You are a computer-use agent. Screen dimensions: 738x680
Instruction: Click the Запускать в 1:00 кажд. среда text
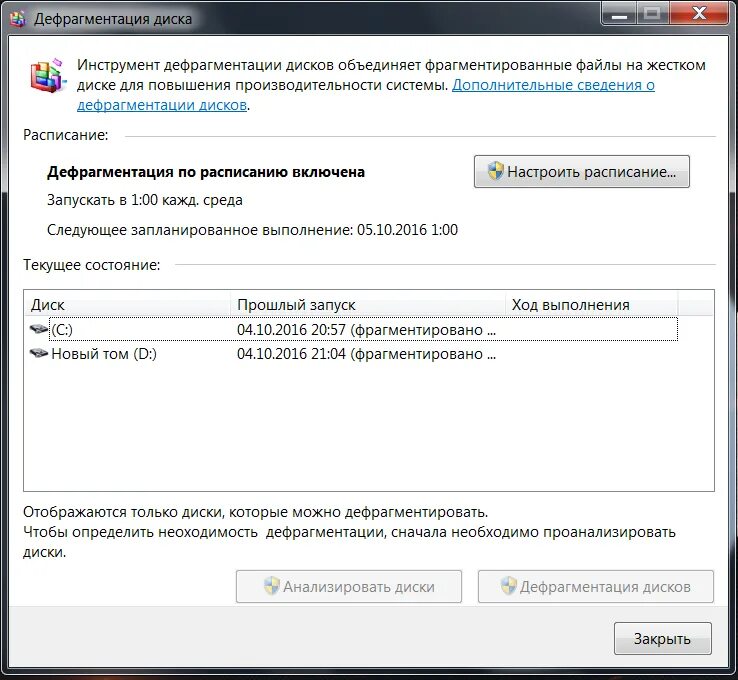(x=144, y=200)
